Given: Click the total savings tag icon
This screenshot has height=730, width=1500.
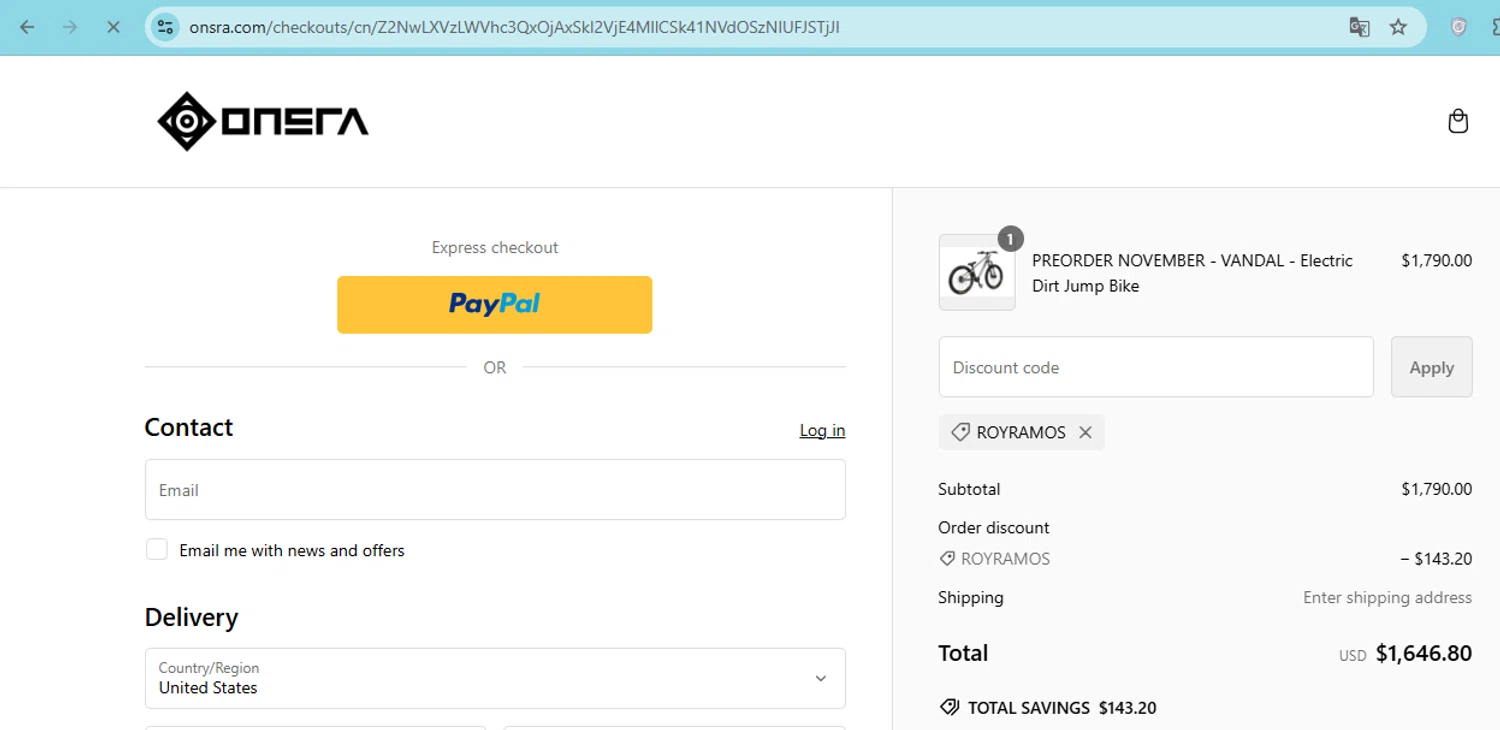Looking at the screenshot, I should pyautogui.click(x=949, y=707).
